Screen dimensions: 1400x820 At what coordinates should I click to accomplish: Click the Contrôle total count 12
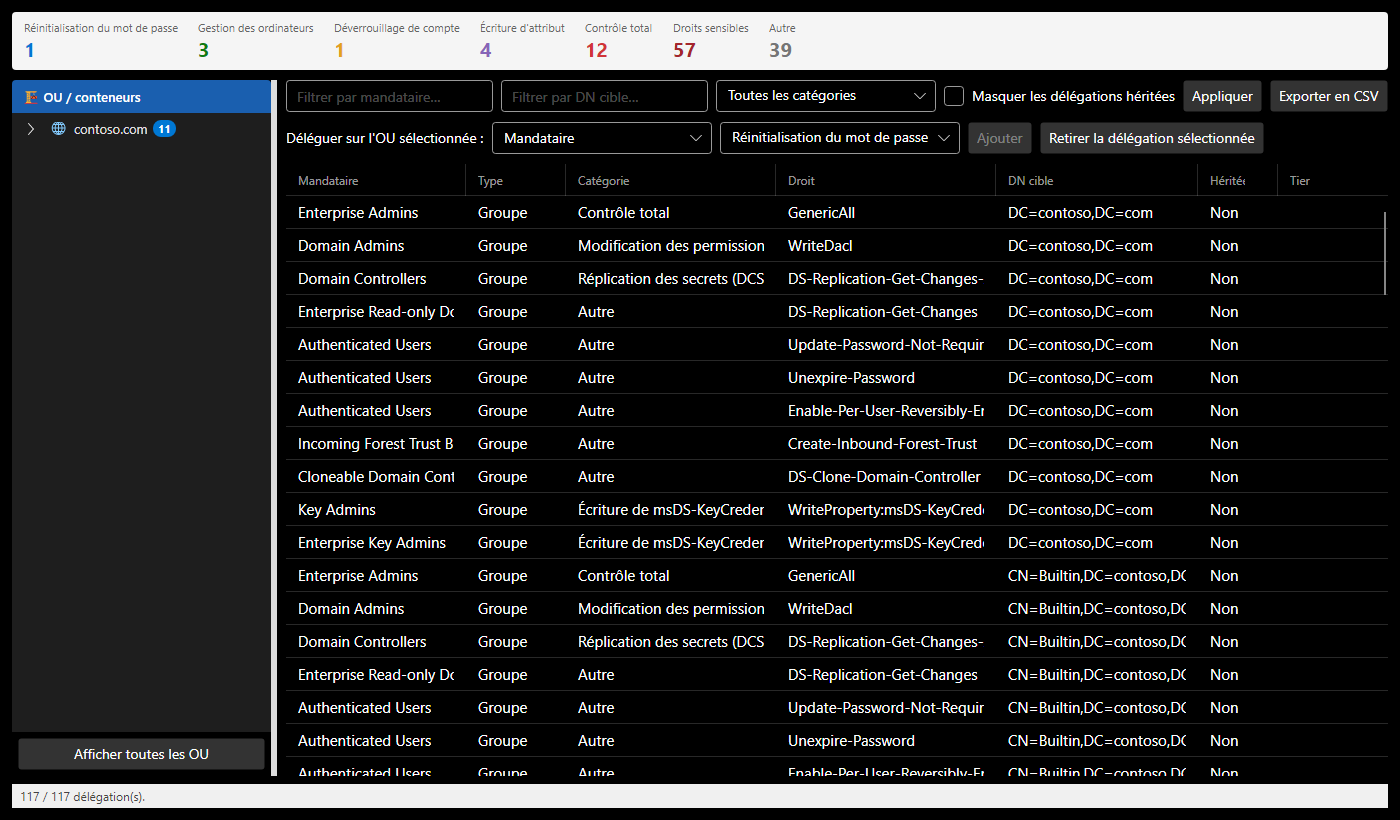[x=596, y=50]
